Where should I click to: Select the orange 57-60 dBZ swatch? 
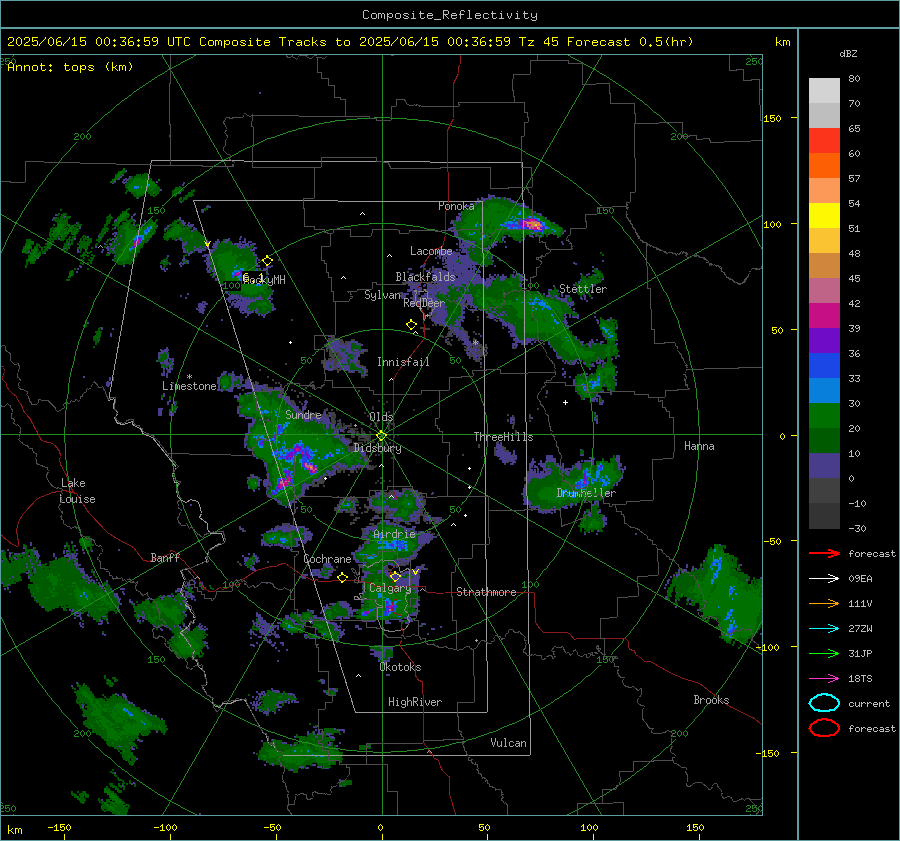tap(824, 166)
